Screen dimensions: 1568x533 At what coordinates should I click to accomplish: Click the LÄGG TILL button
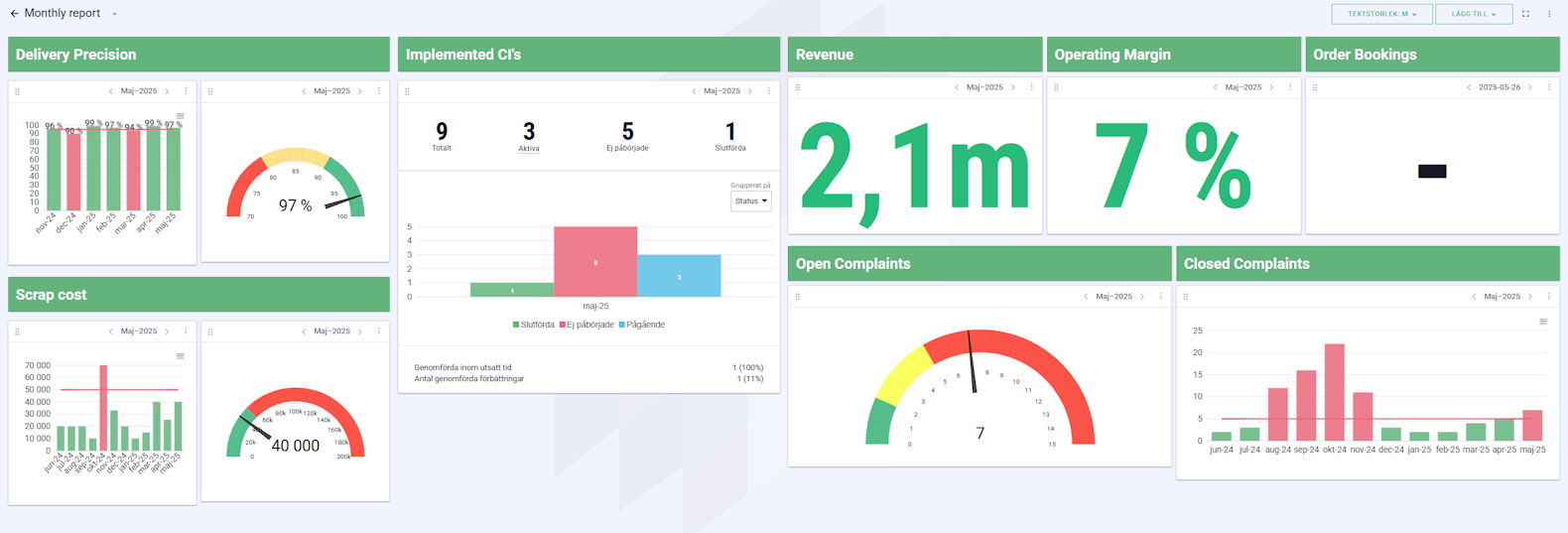tap(1474, 14)
